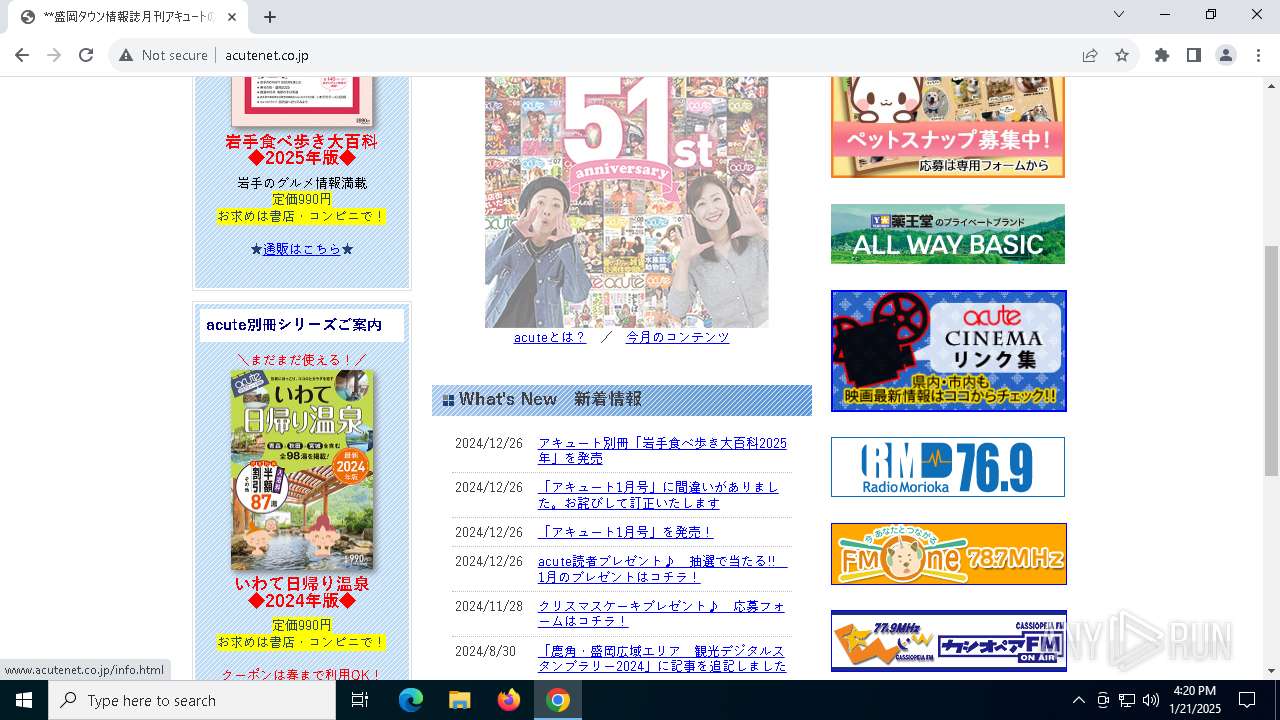The image size is (1280, 720).
Task: Click the scrollbar down arrow
Action: point(1271,671)
